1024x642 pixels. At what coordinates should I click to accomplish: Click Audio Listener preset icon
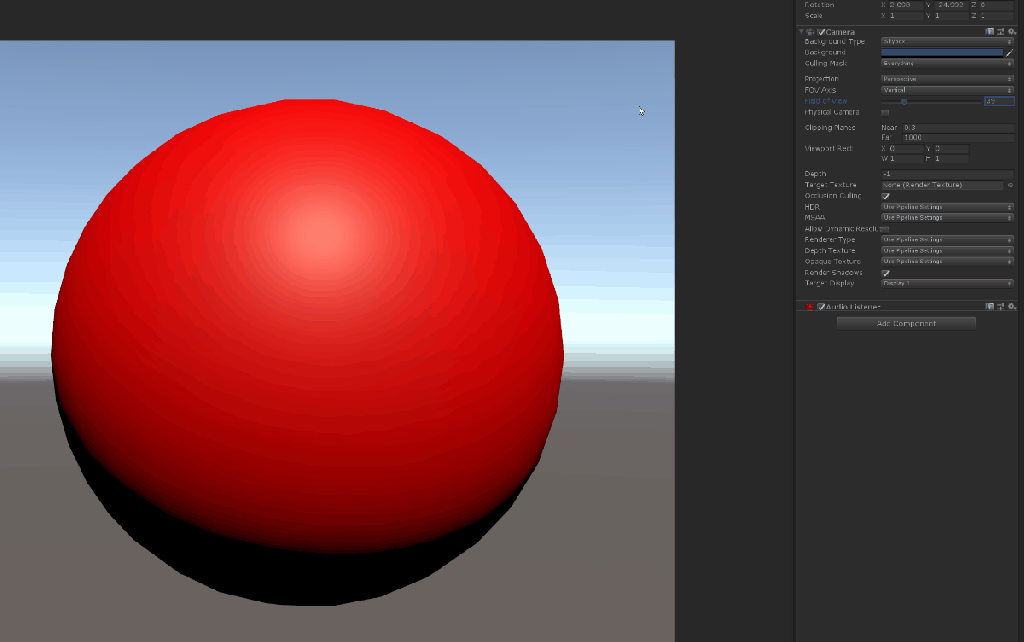click(1001, 306)
